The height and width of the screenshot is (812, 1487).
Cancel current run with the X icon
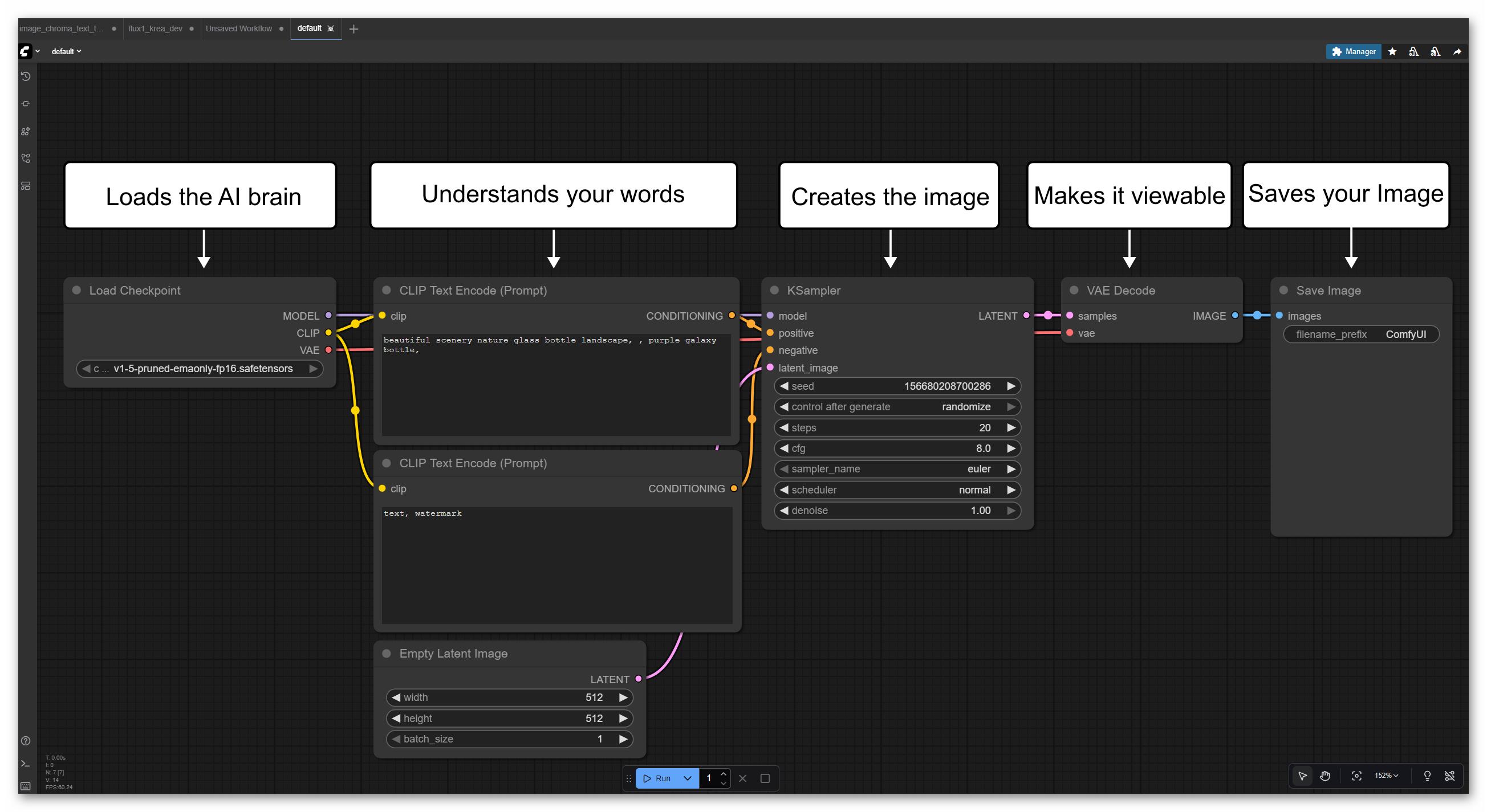pos(743,778)
